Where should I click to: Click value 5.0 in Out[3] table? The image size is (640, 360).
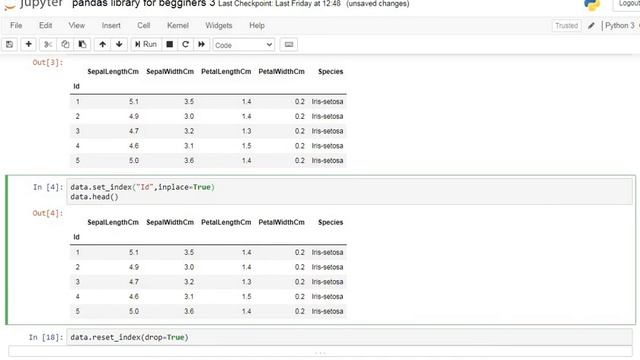click(x=134, y=160)
